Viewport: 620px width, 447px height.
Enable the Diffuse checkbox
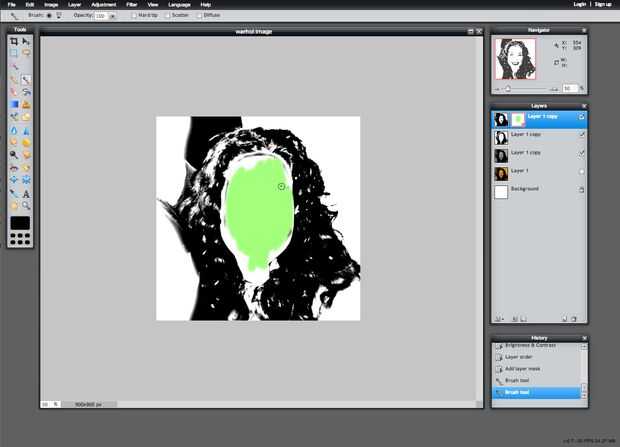199,15
